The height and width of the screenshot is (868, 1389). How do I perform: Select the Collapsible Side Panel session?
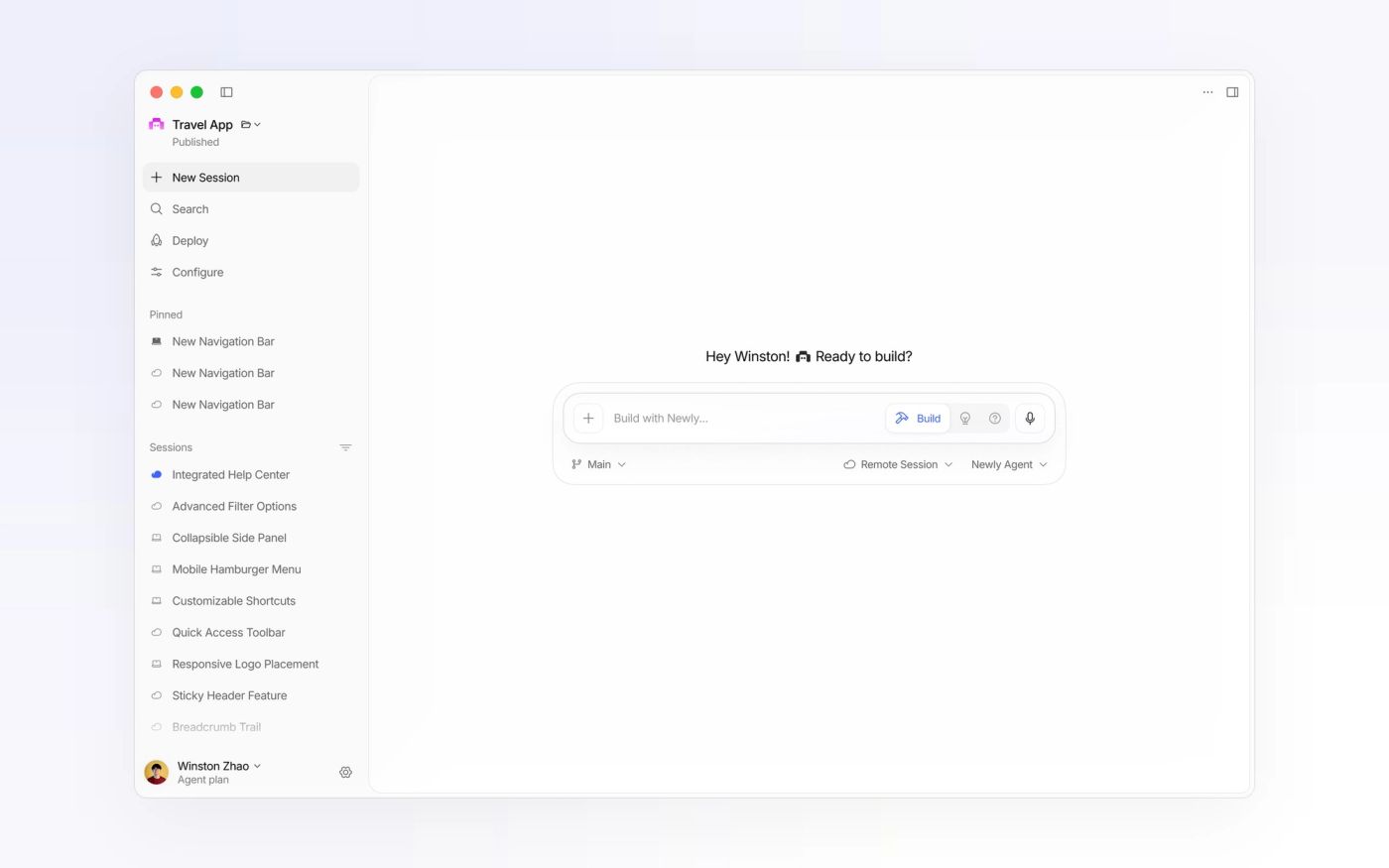click(x=251, y=538)
